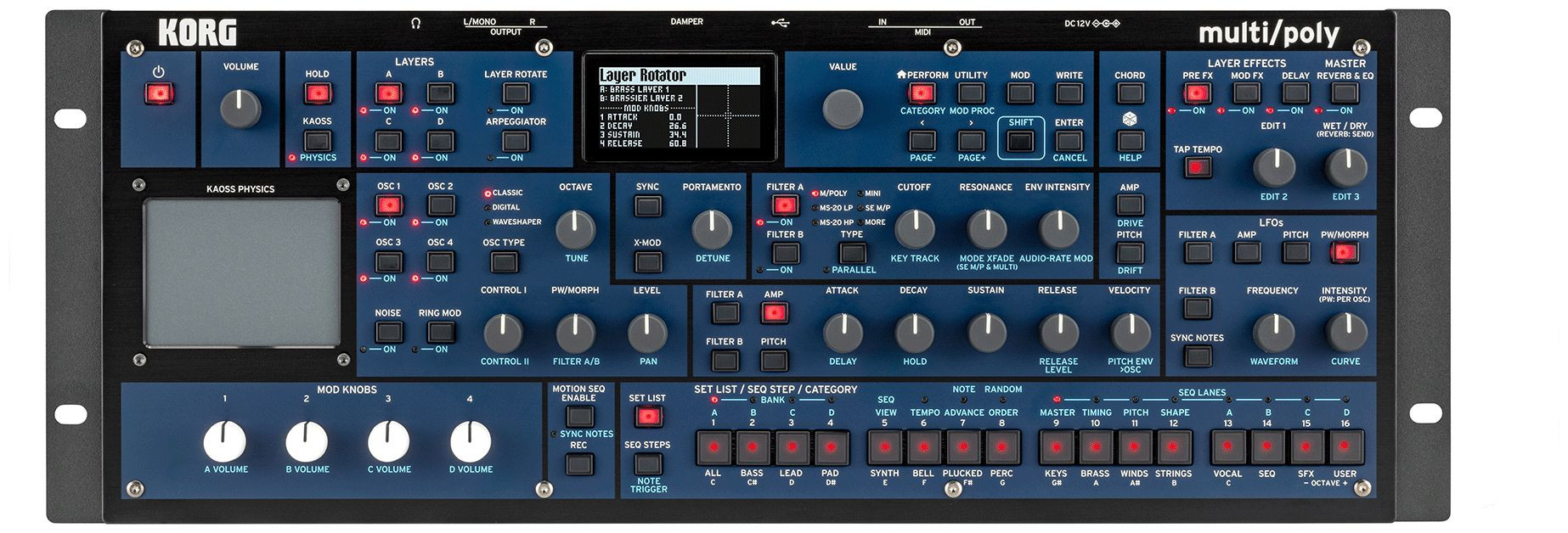
Task: Click the VOLUME knob
Action: [240, 109]
